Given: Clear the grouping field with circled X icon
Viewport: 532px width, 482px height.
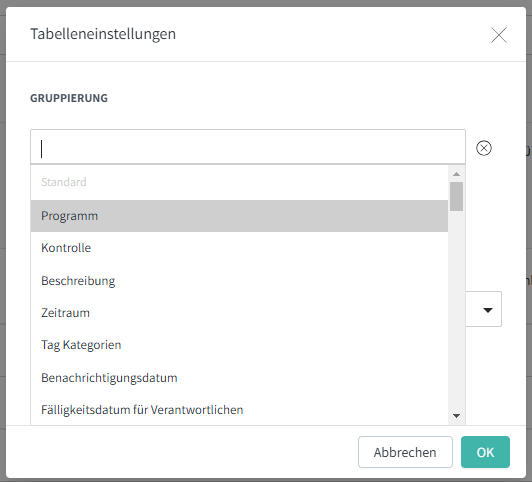Looking at the screenshot, I should (483, 148).
